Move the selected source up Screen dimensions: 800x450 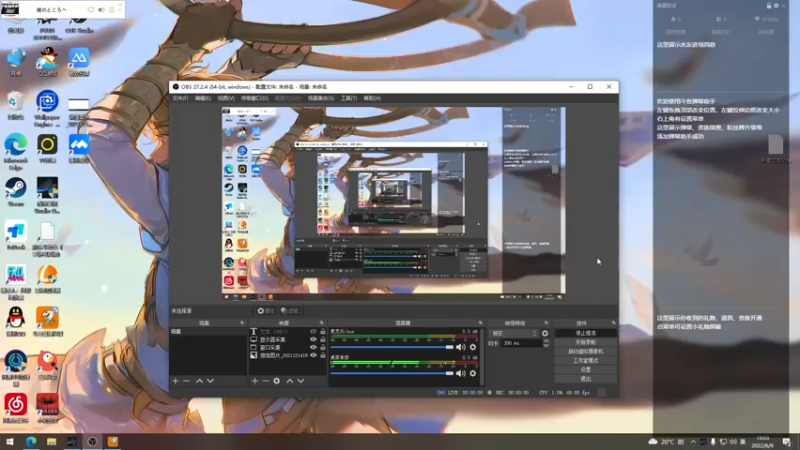pos(290,381)
